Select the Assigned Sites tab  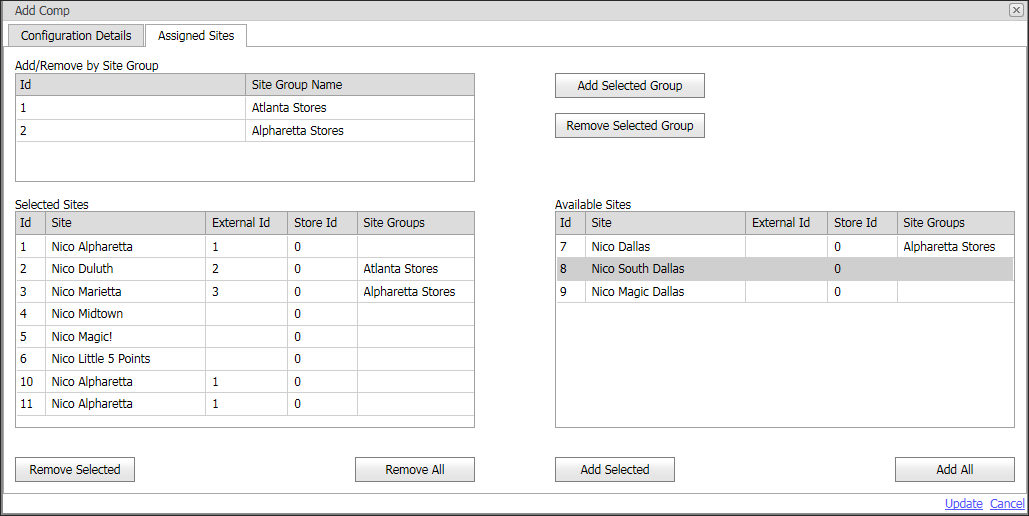pos(196,35)
